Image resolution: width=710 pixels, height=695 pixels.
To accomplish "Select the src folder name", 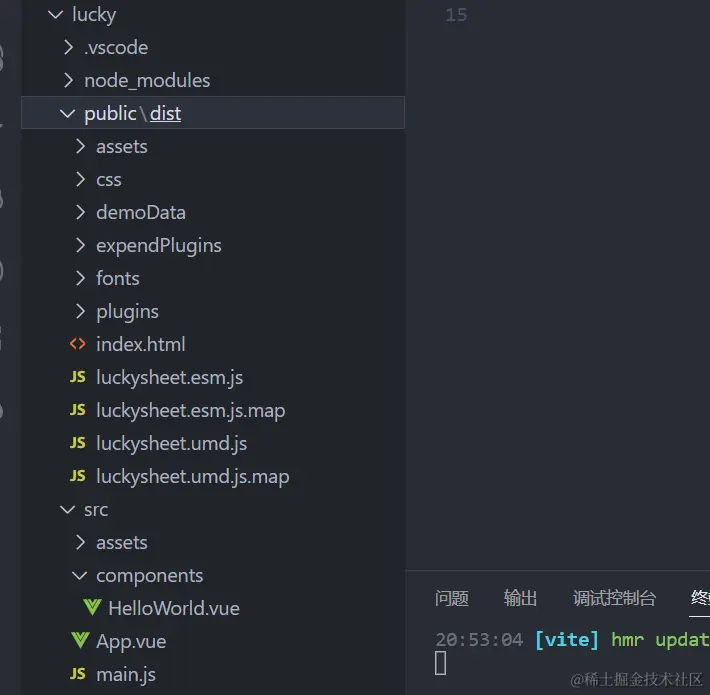I will click(x=96, y=510).
